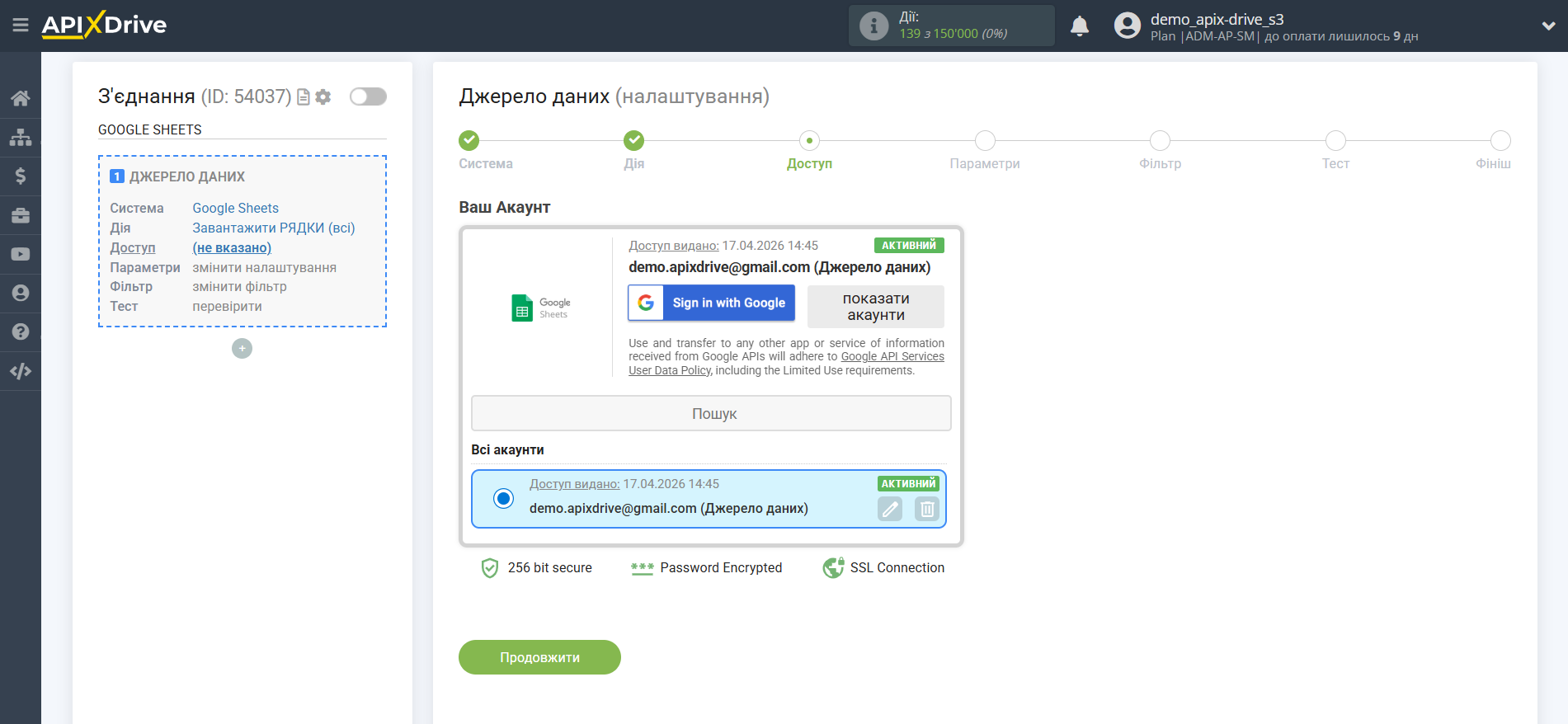
Task: Click the Пошук search field
Action: [711, 413]
